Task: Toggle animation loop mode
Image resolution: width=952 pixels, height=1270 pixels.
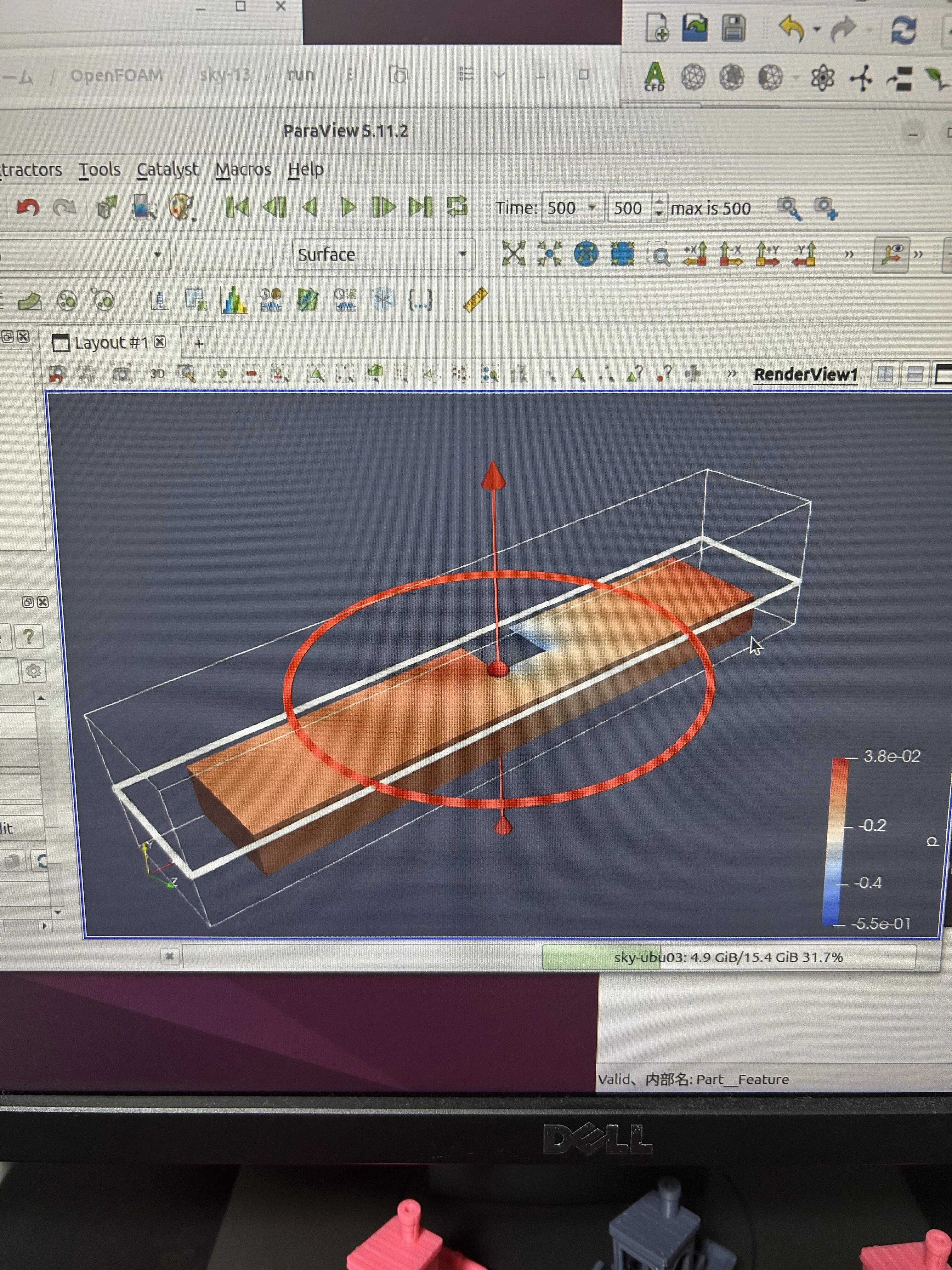Action: [457, 207]
